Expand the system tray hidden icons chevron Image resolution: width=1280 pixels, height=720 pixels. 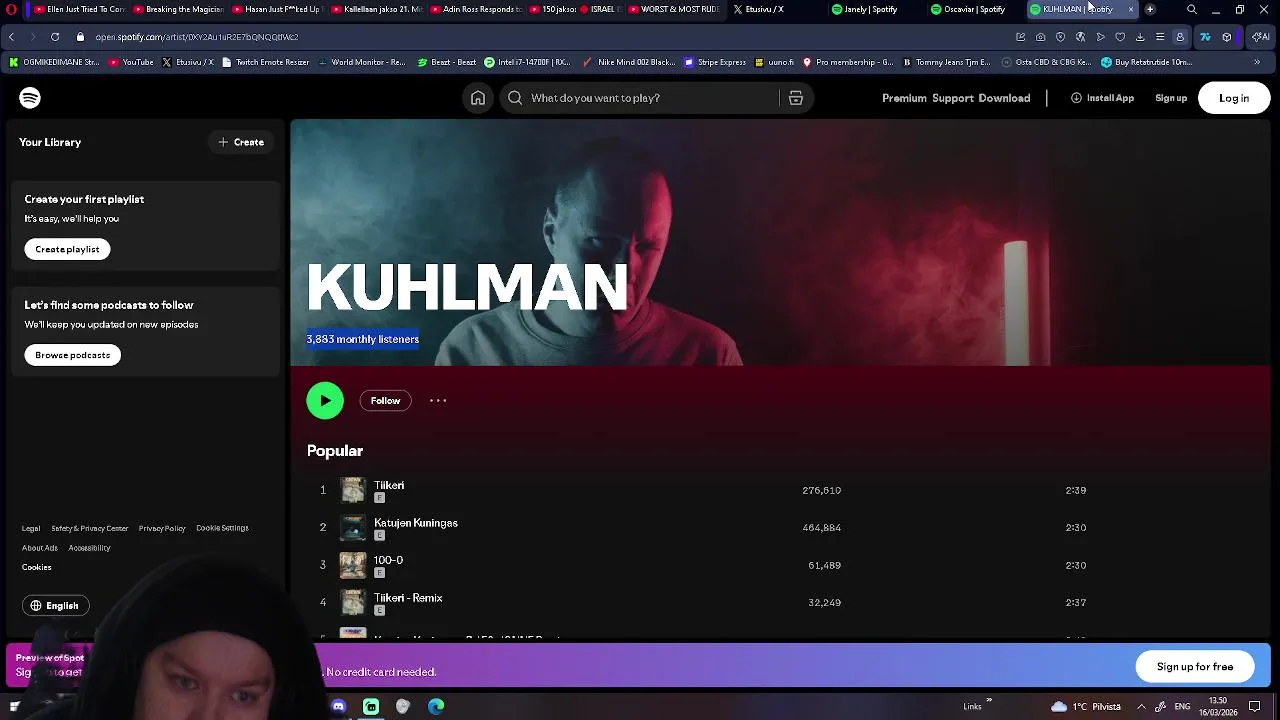[1141, 706]
